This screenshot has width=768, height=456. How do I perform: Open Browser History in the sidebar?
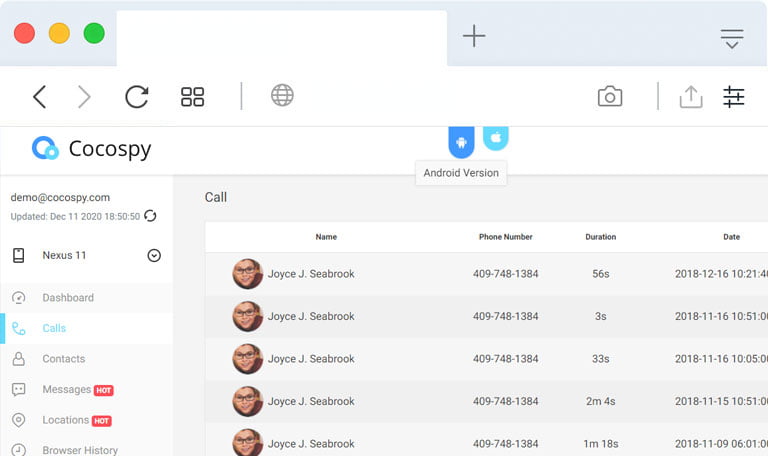coord(80,450)
